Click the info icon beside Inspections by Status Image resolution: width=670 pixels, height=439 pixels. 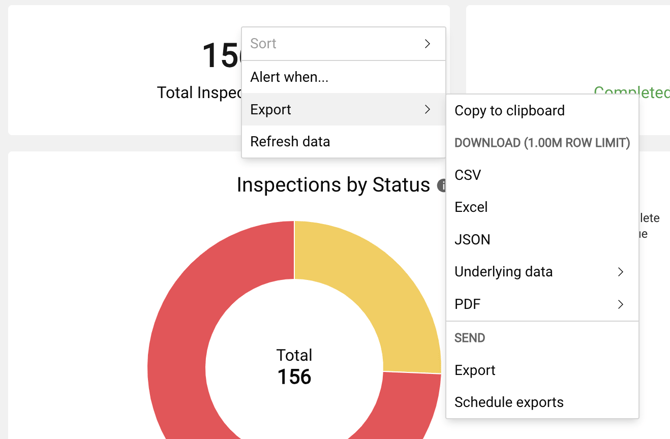441,186
